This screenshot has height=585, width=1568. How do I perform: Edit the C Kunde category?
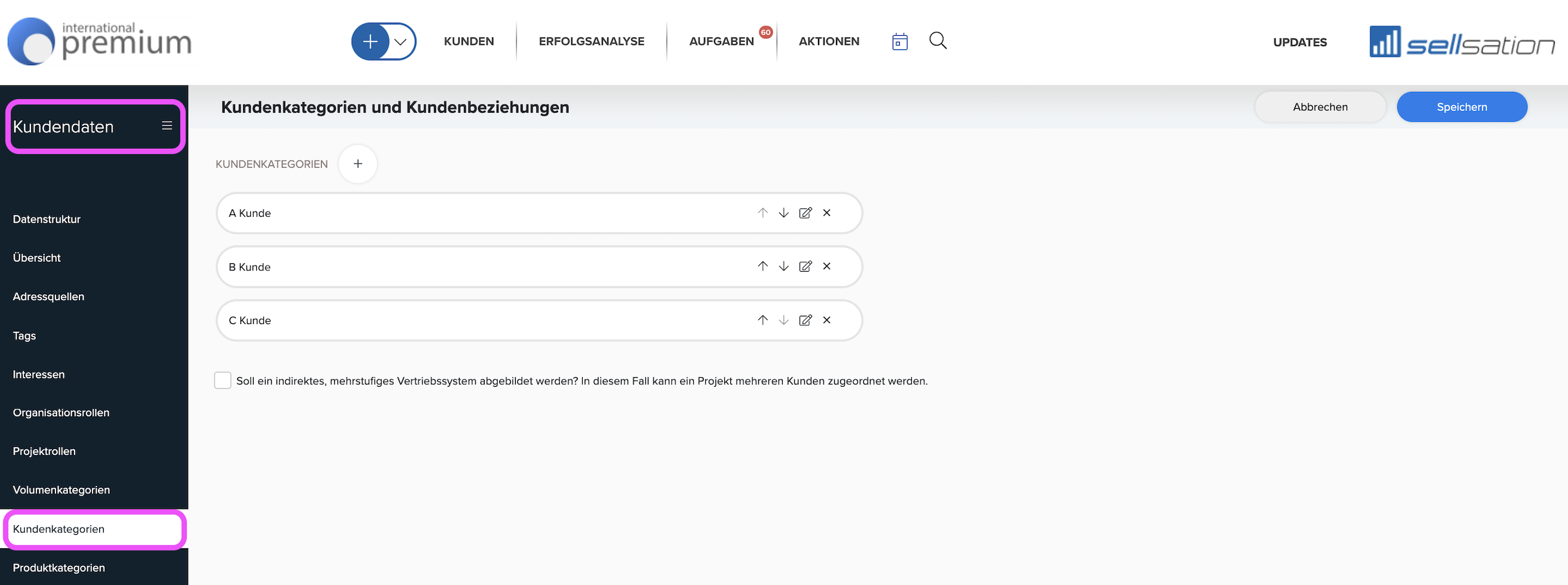805,319
